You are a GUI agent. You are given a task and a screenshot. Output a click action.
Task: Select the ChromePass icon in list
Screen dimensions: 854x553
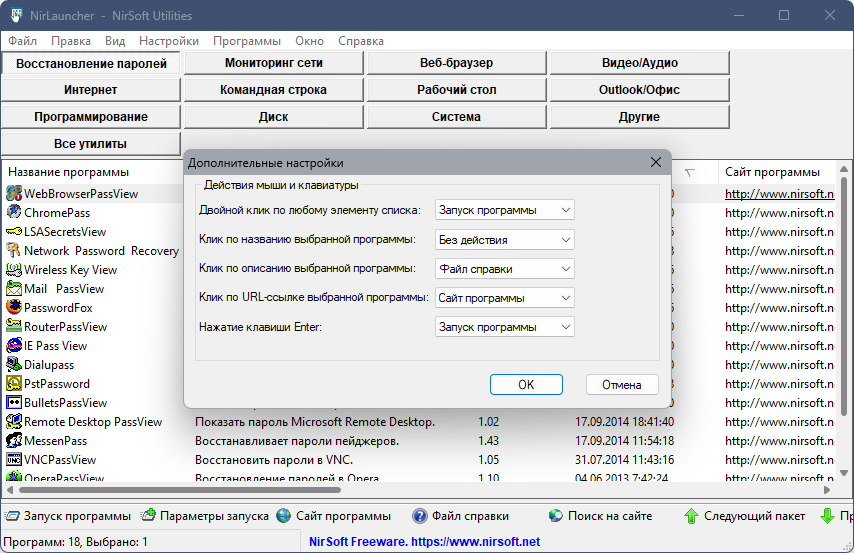click(14, 212)
